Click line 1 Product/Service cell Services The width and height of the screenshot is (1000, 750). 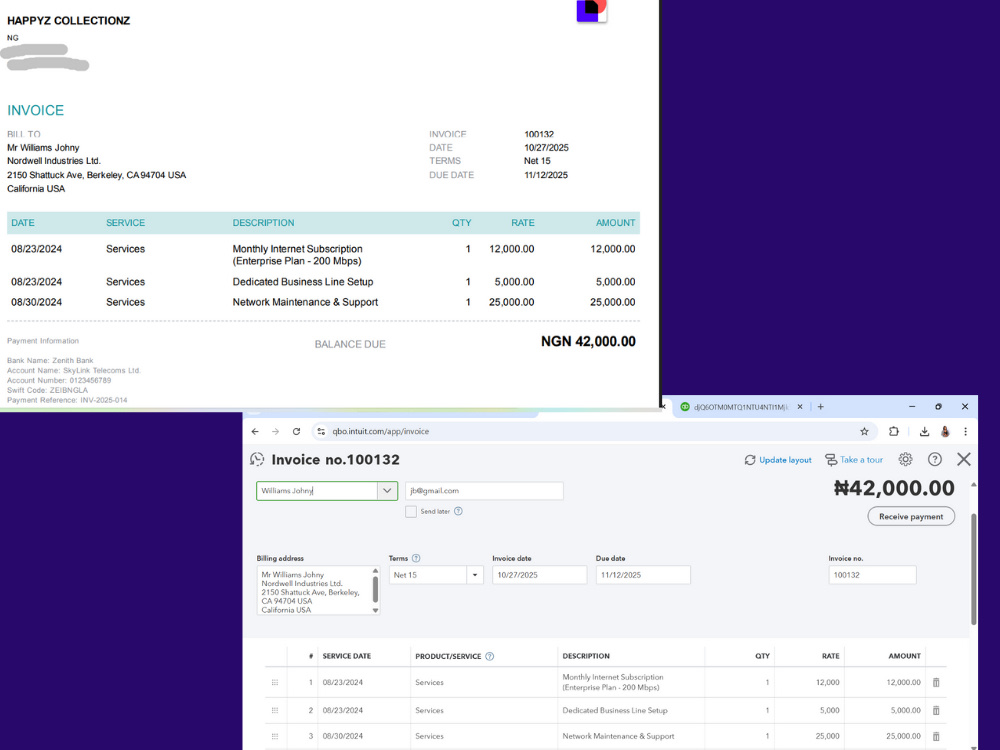429,682
